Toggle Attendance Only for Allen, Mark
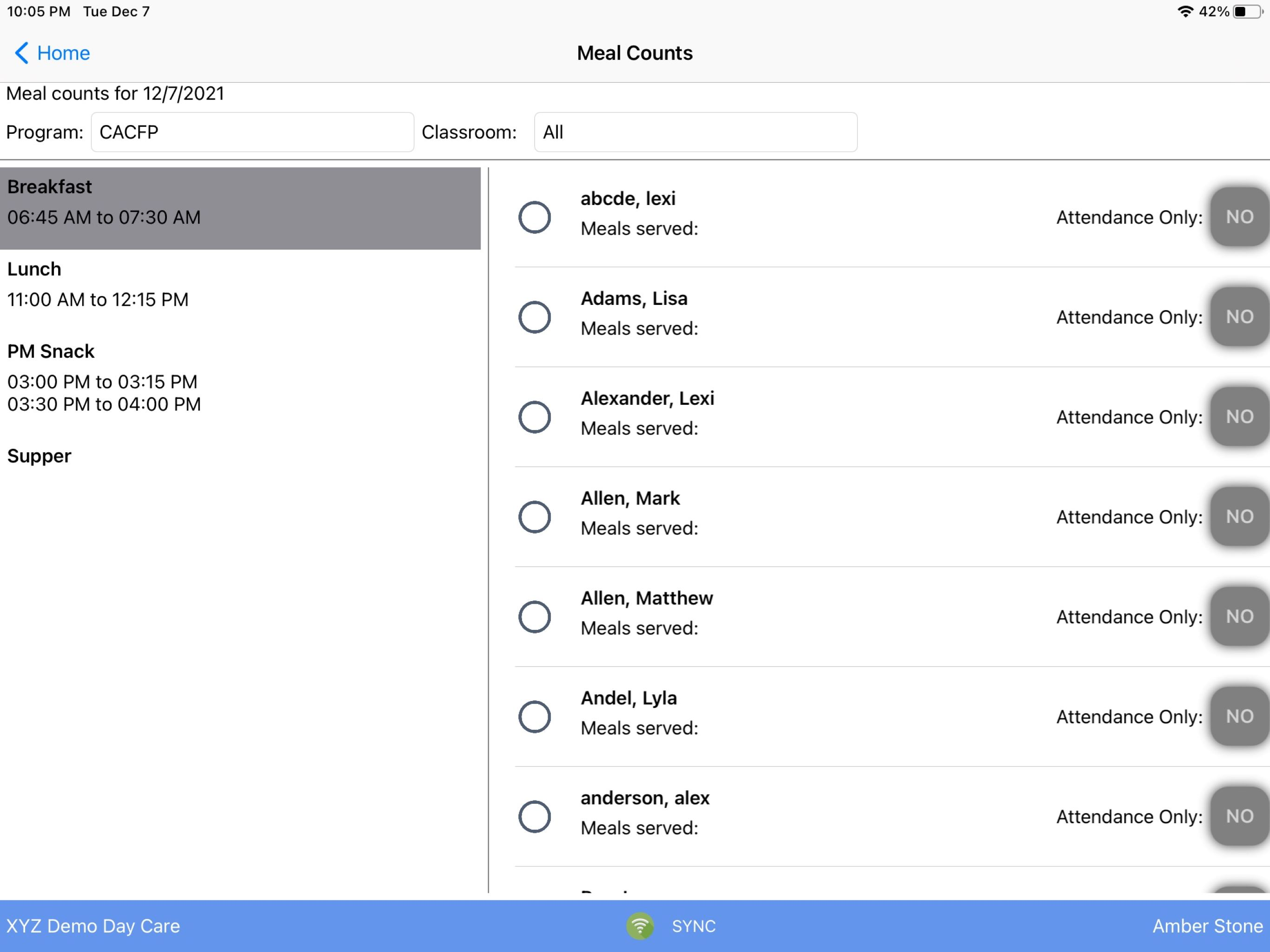 pyautogui.click(x=1240, y=516)
